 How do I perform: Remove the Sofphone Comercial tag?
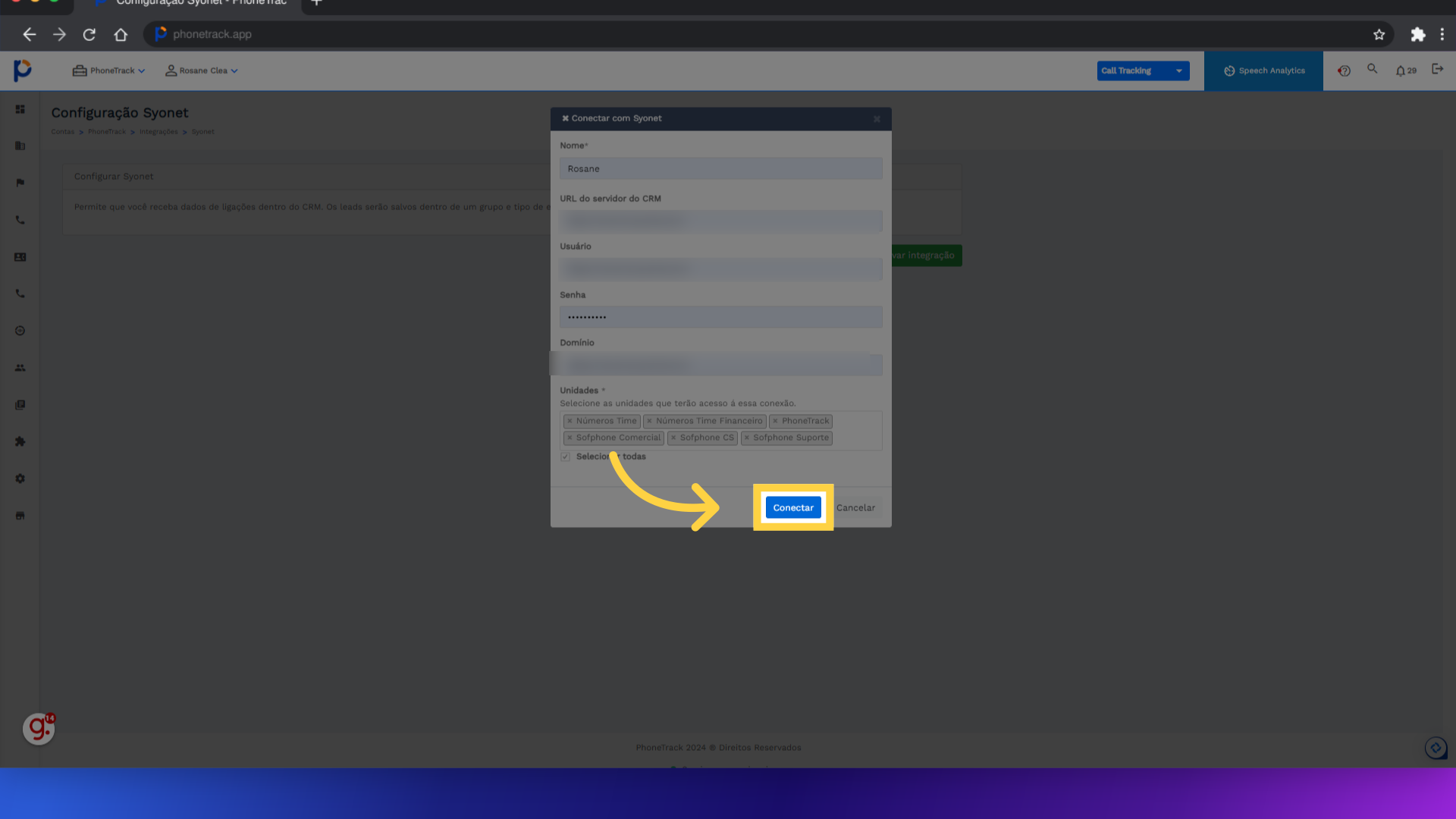[x=570, y=438]
